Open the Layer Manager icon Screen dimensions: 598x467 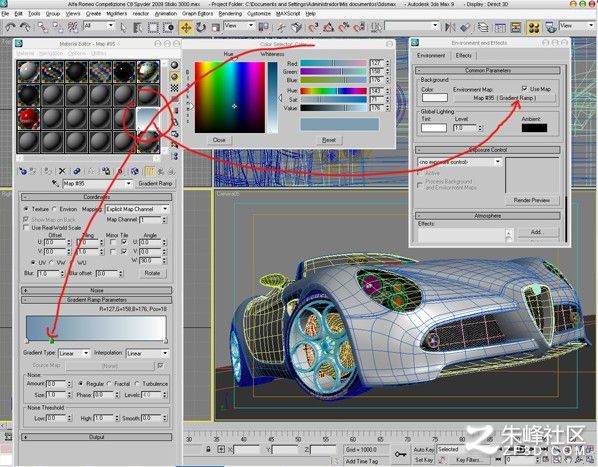(x=483, y=27)
